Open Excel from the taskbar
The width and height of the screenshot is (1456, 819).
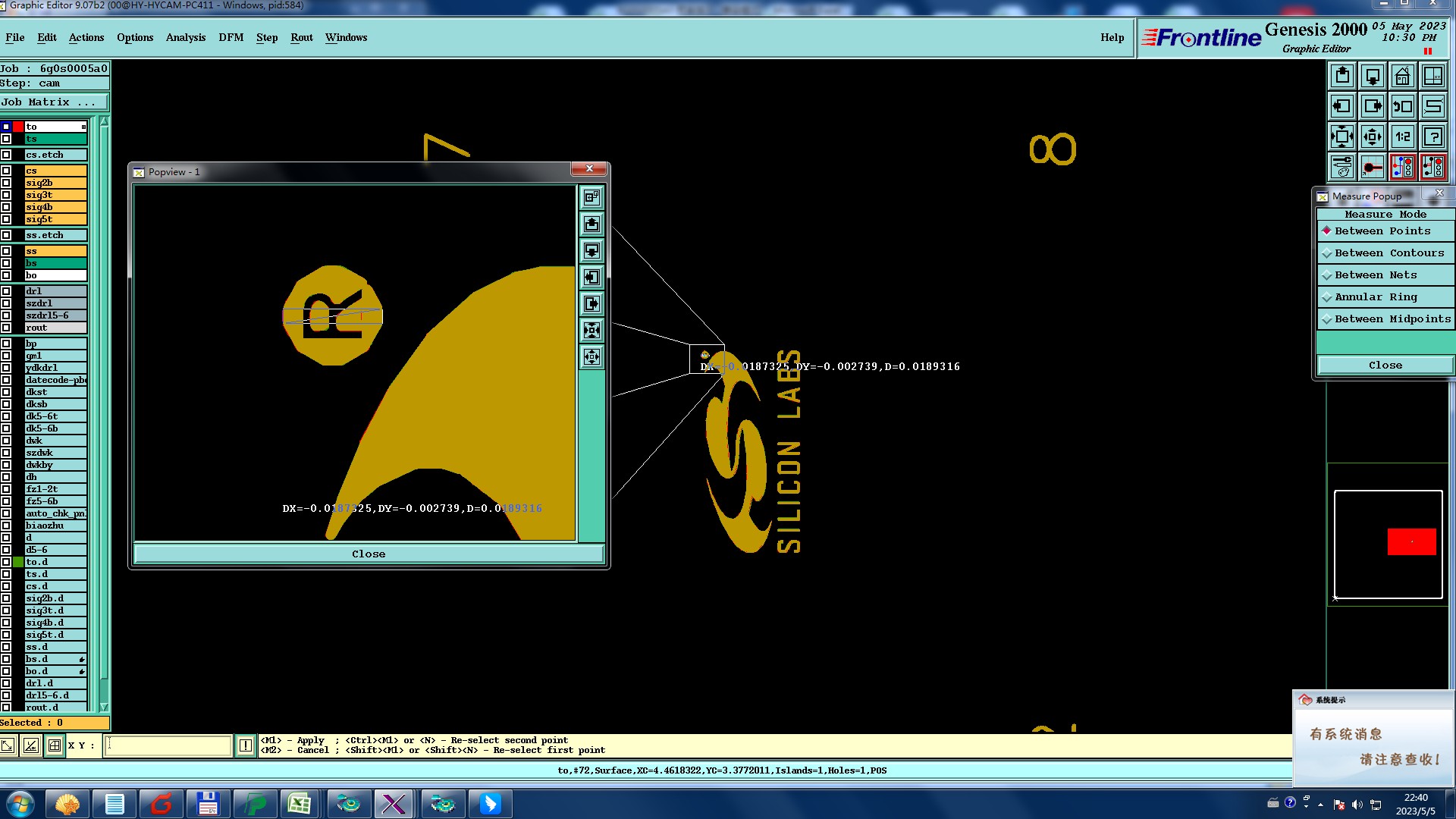coord(300,804)
